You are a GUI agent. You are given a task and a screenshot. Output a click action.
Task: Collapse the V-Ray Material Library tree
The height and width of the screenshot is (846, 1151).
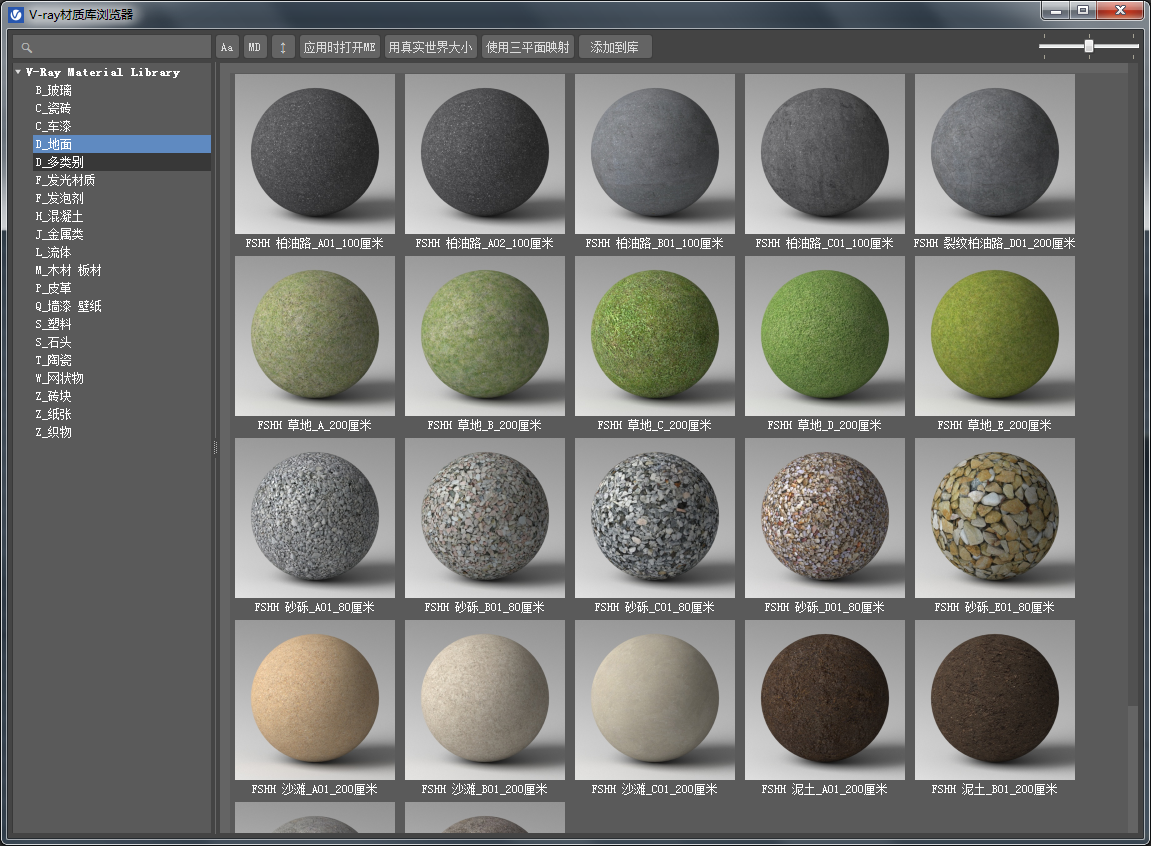coord(18,72)
